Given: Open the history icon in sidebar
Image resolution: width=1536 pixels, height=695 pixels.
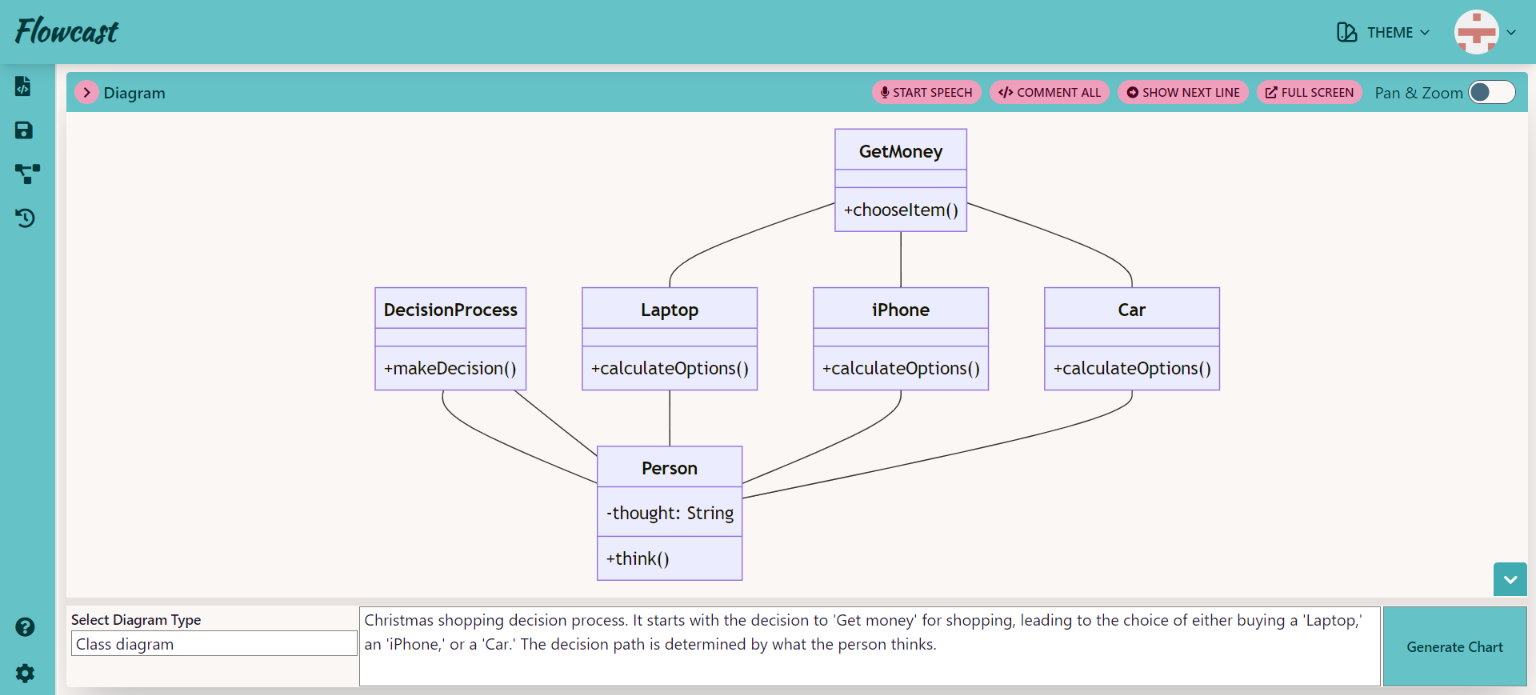Looking at the screenshot, I should 25,217.
